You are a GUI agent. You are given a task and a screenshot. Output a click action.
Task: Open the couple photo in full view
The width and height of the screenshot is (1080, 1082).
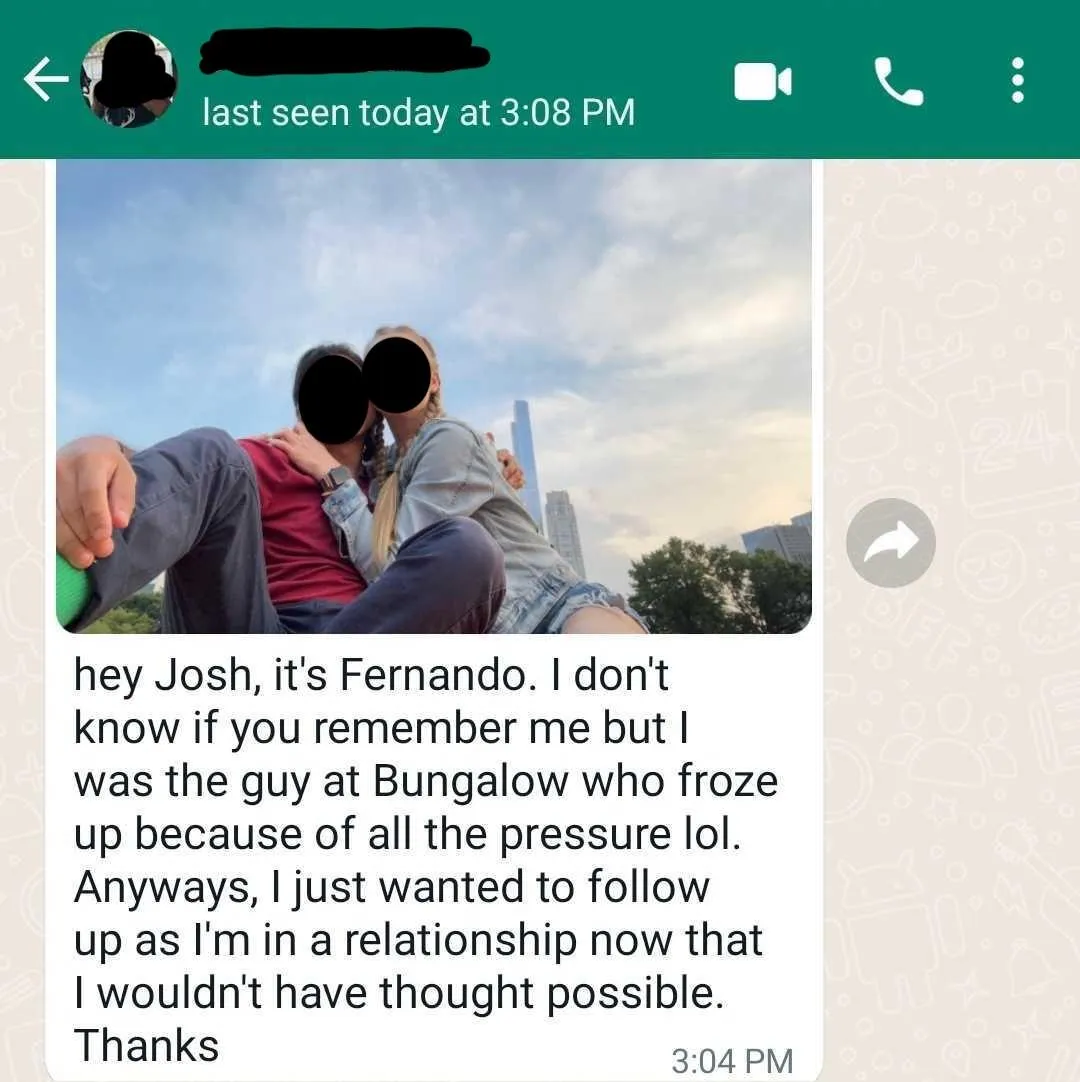click(x=433, y=397)
